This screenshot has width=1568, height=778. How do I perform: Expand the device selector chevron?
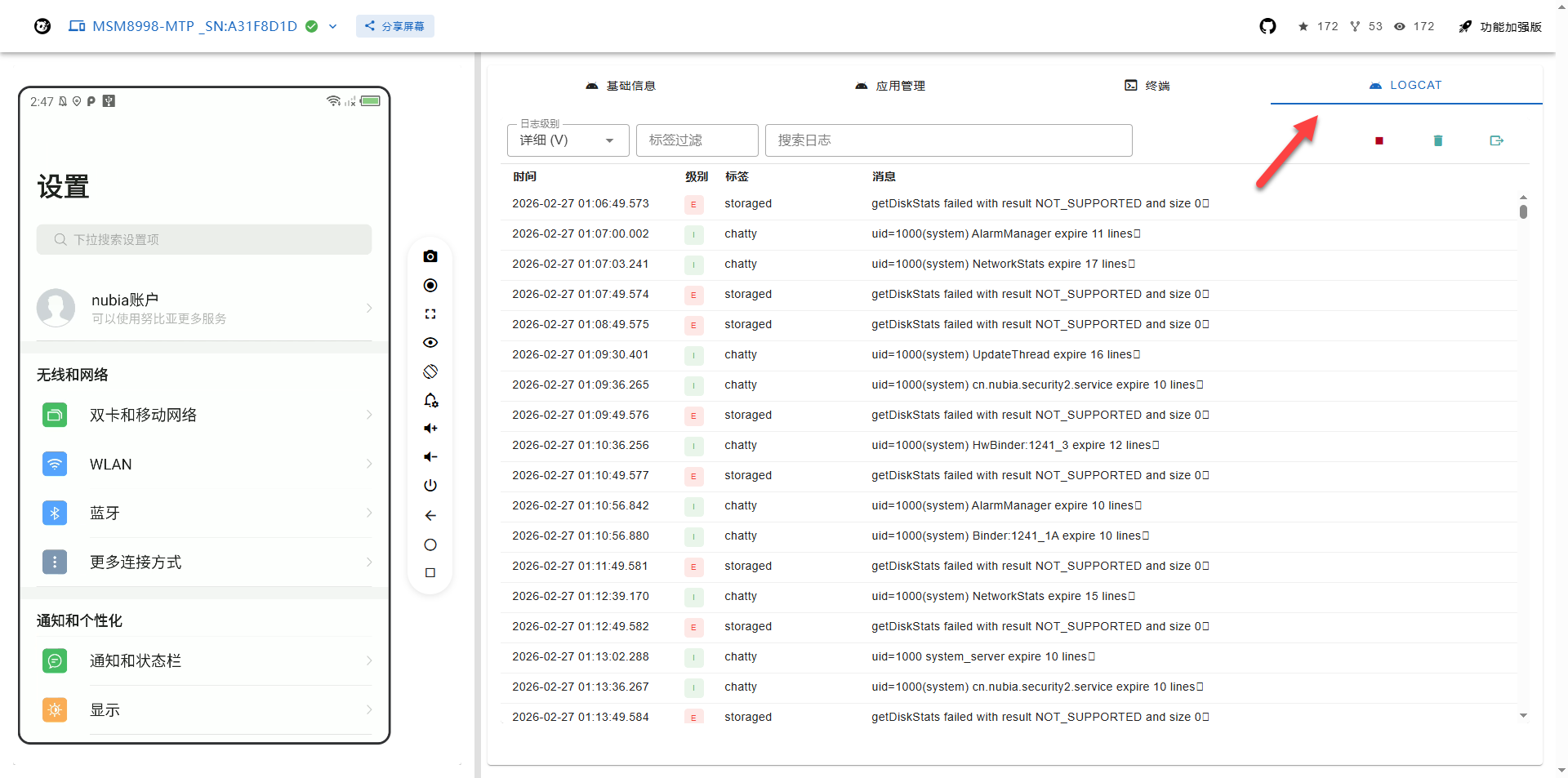click(333, 26)
